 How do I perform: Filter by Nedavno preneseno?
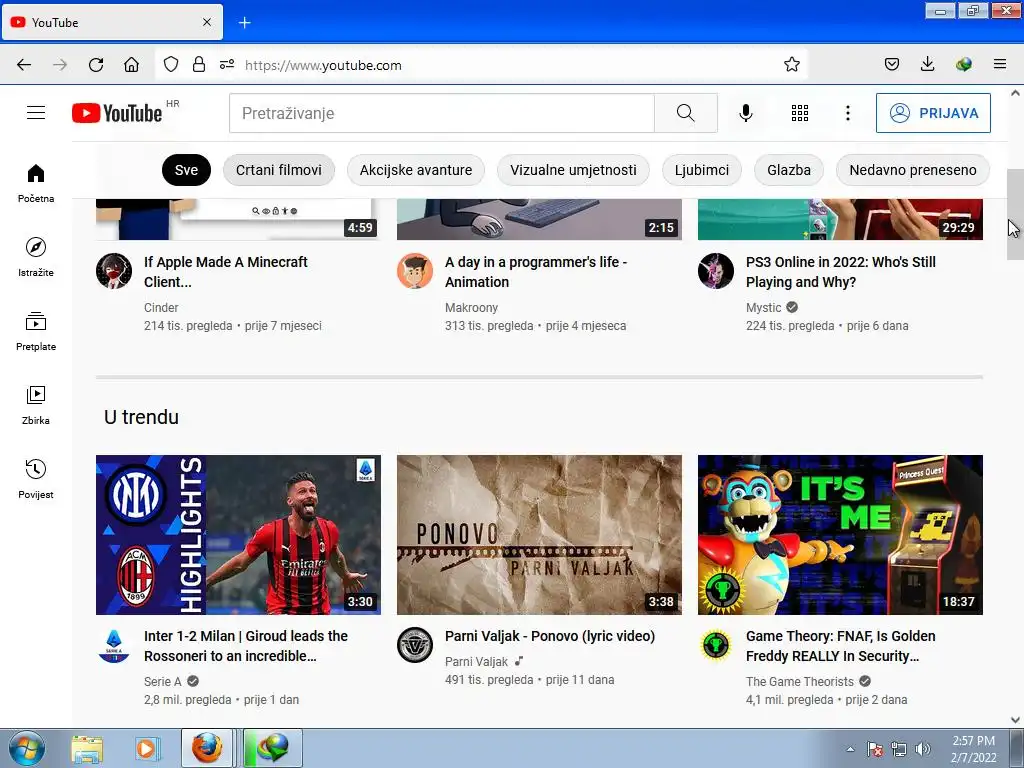point(913,170)
